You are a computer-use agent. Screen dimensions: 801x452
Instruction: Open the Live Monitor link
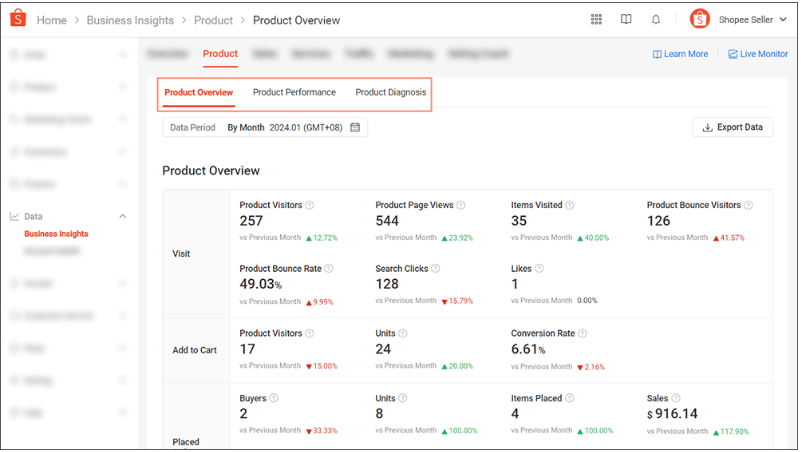tap(758, 54)
